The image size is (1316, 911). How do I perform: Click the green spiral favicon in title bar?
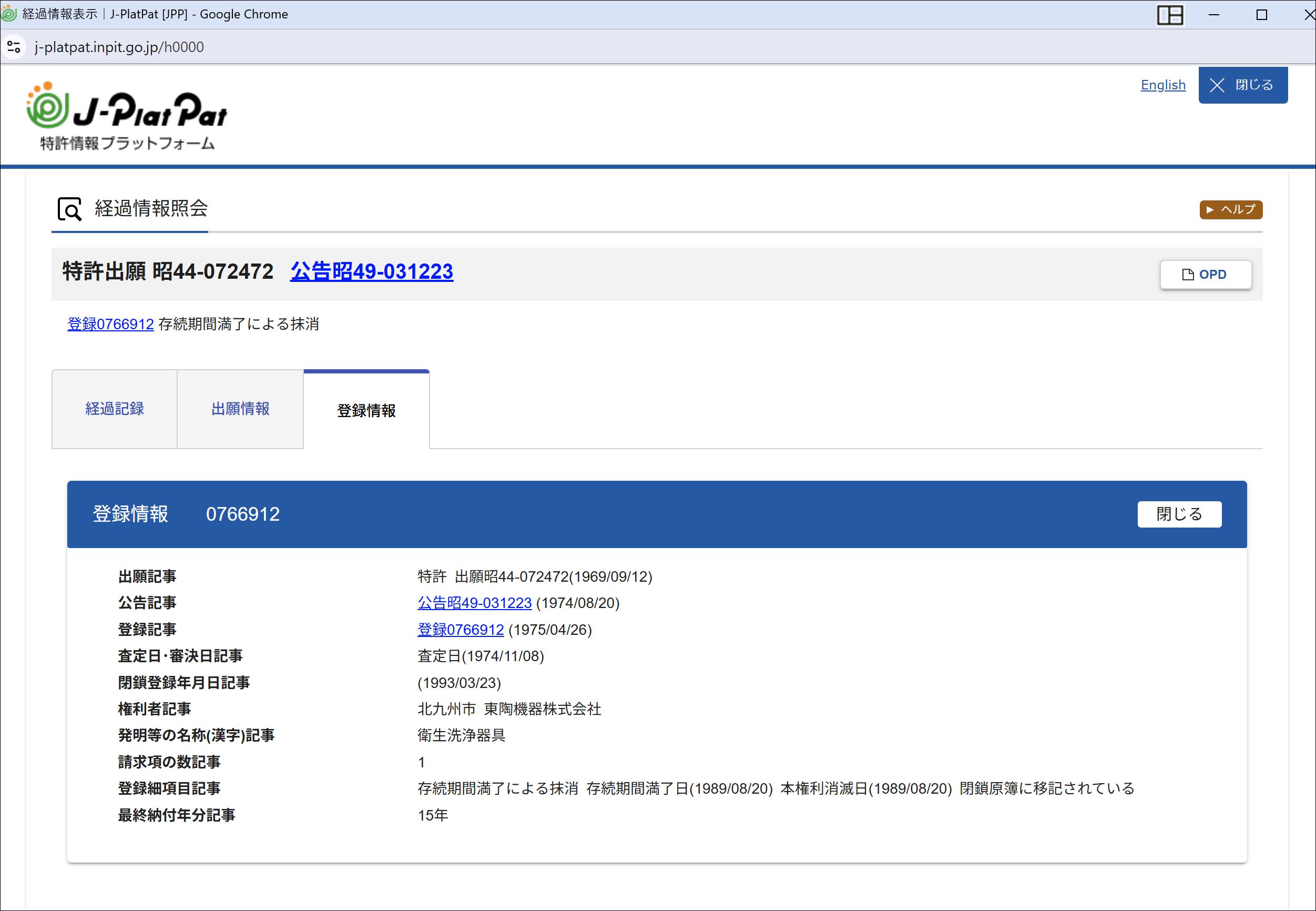pos(9,14)
